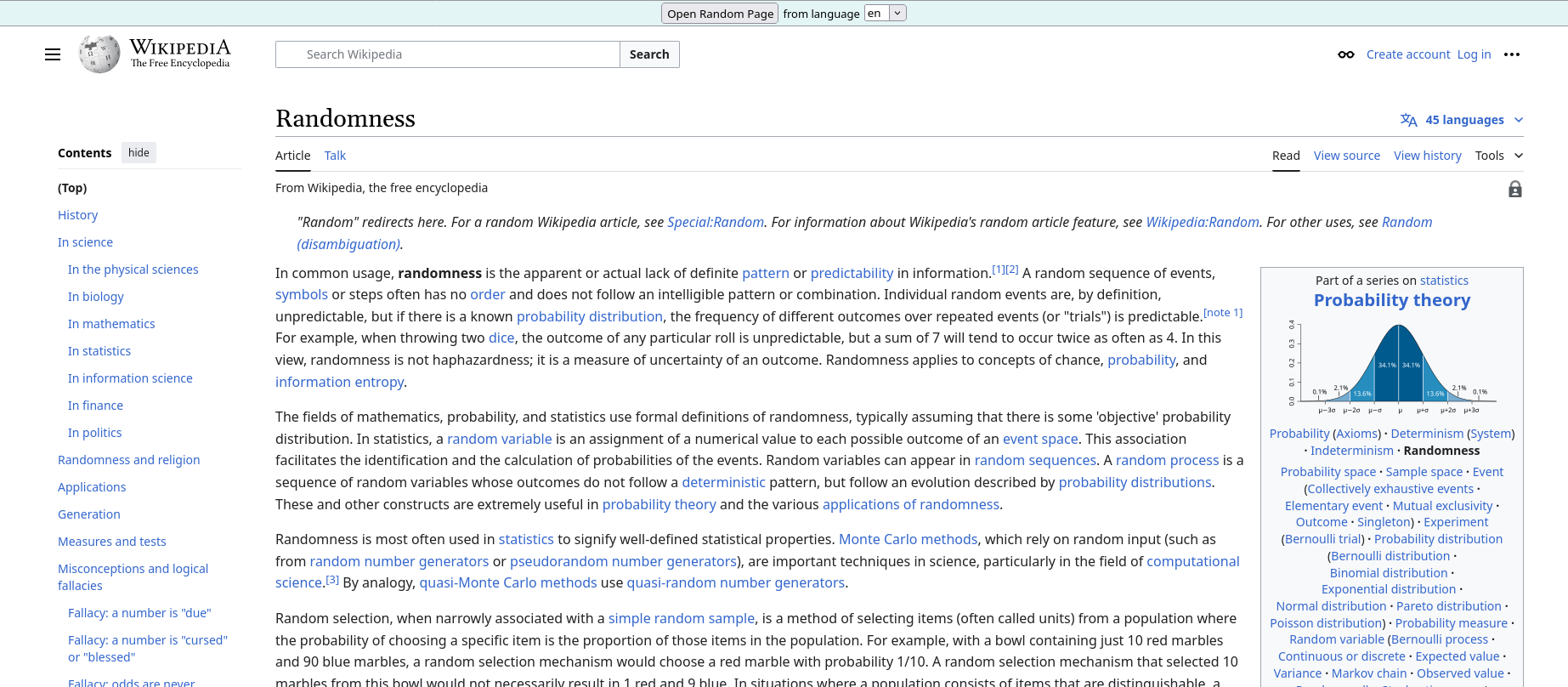Open In mathematics subsection
The height and width of the screenshot is (687, 1568).
pyautogui.click(x=111, y=324)
